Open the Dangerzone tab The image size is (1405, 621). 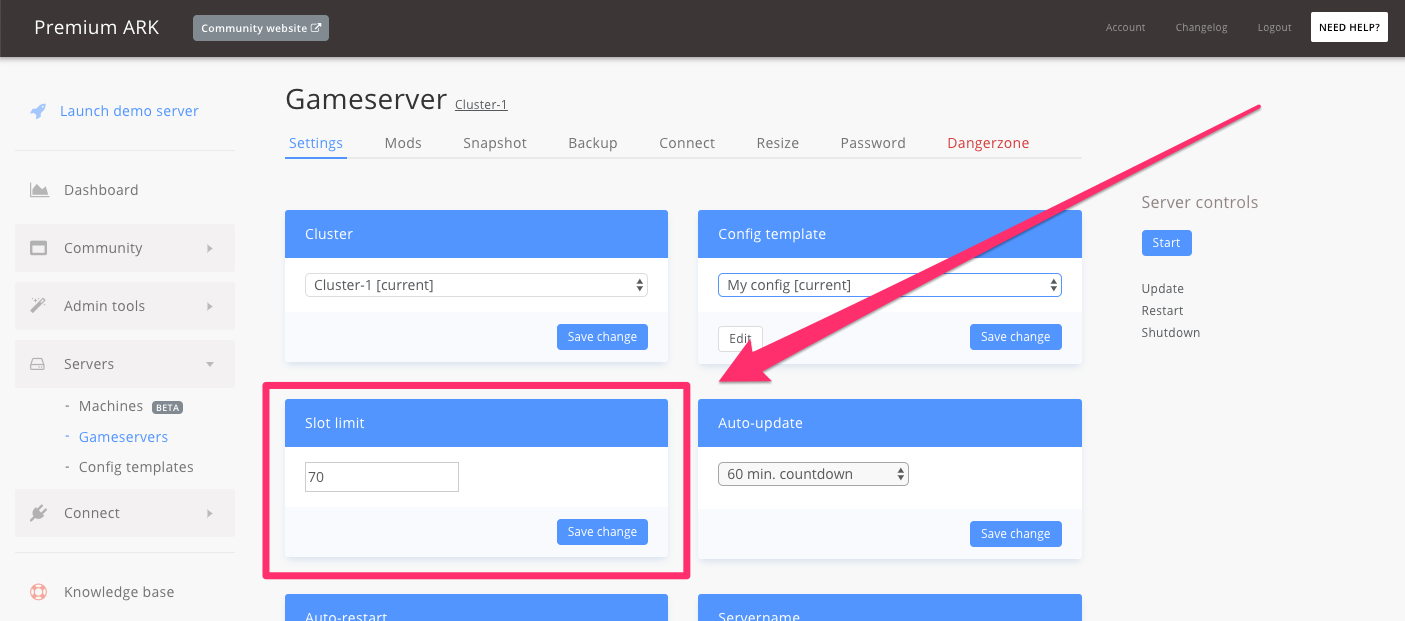(x=988, y=143)
